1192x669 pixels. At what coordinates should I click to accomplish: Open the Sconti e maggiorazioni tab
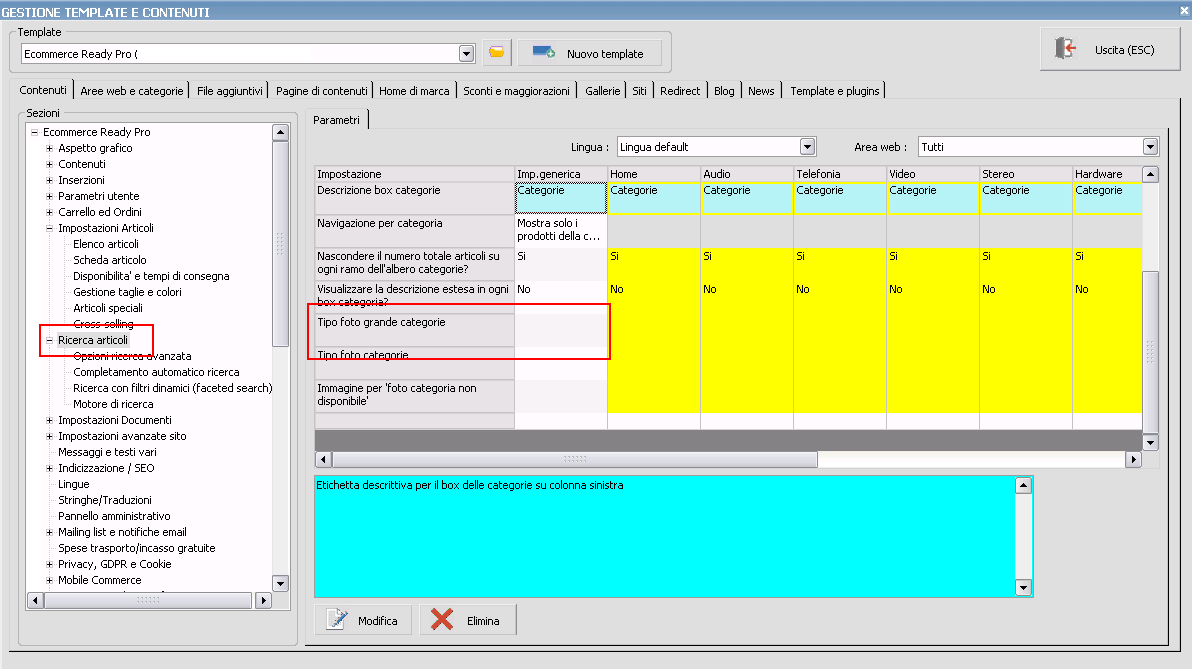coord(516,91)
